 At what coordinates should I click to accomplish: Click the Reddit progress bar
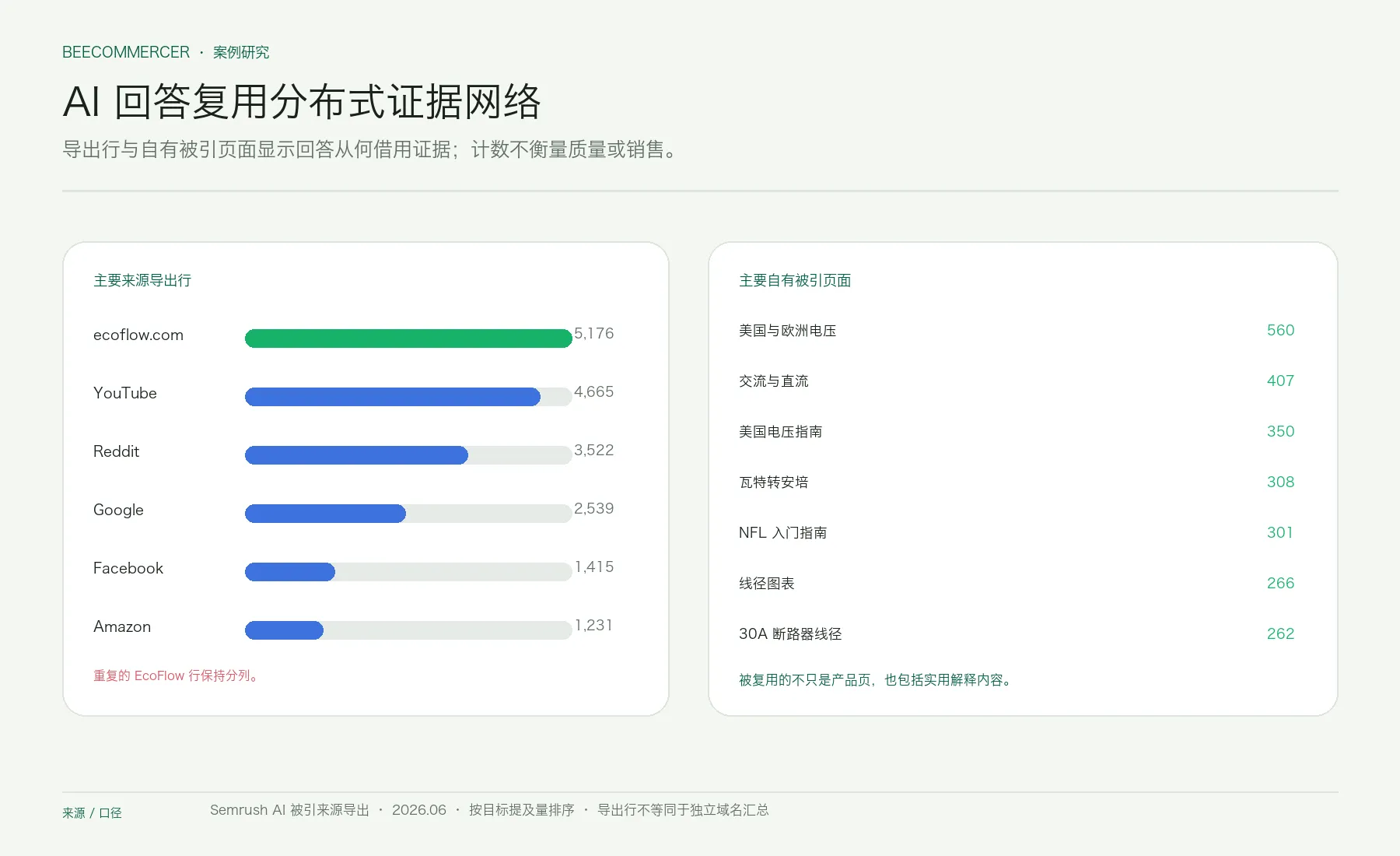[x=408, y=455]
